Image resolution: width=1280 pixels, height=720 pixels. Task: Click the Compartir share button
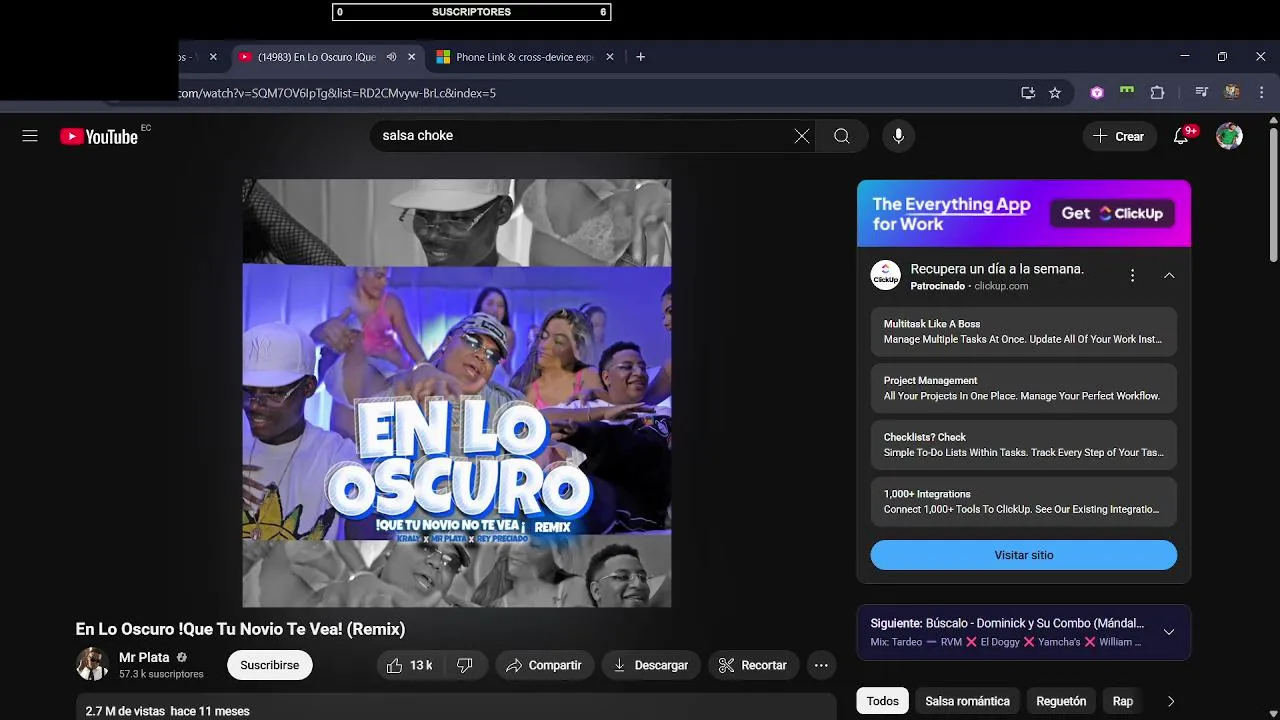[x=544, y=665]
